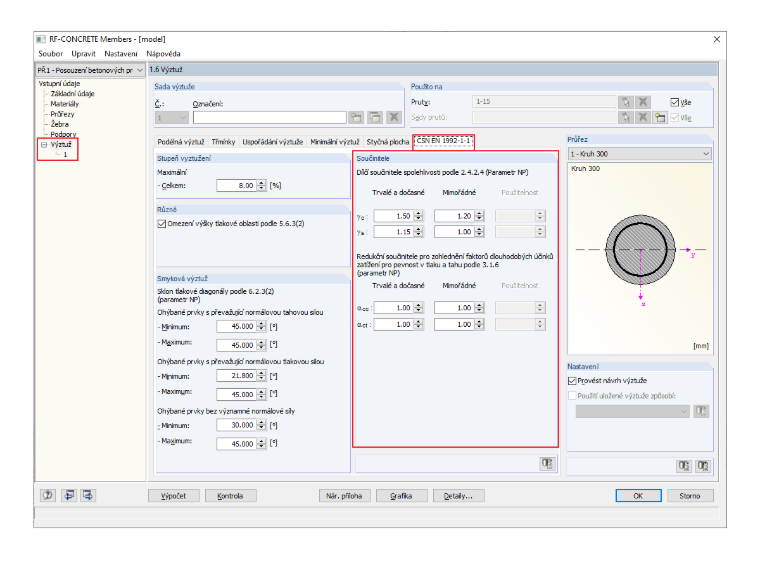Click the Grafika button
Image resolution: width=760 pixels, height=570 pixels.
401,496
